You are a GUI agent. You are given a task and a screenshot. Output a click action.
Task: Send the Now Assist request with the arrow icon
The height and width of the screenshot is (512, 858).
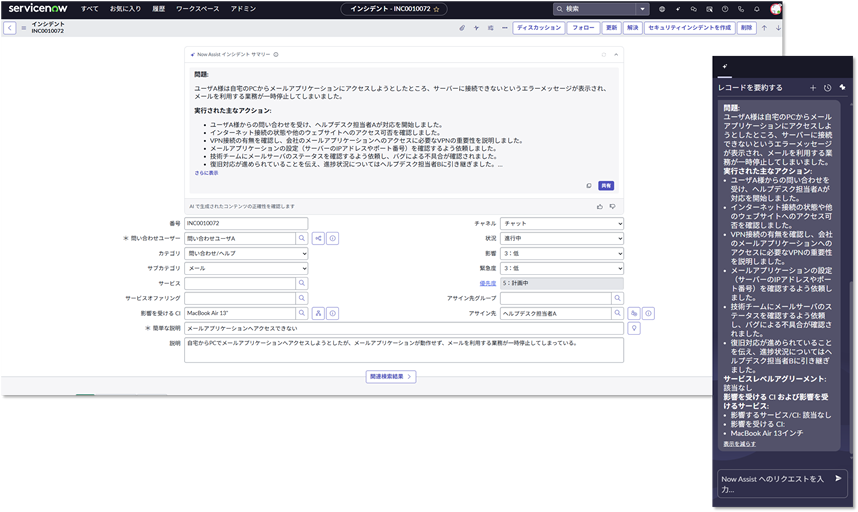coord(838,479)
